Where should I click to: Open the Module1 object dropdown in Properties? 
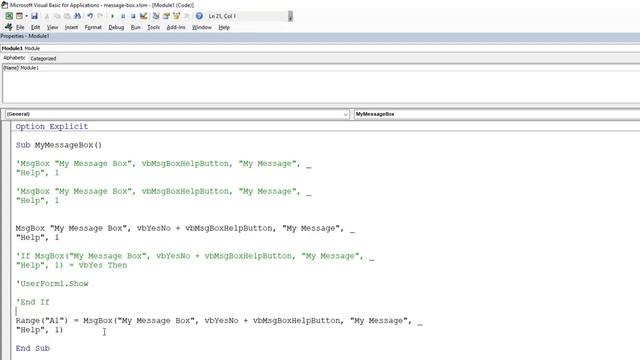click(320, 48)
